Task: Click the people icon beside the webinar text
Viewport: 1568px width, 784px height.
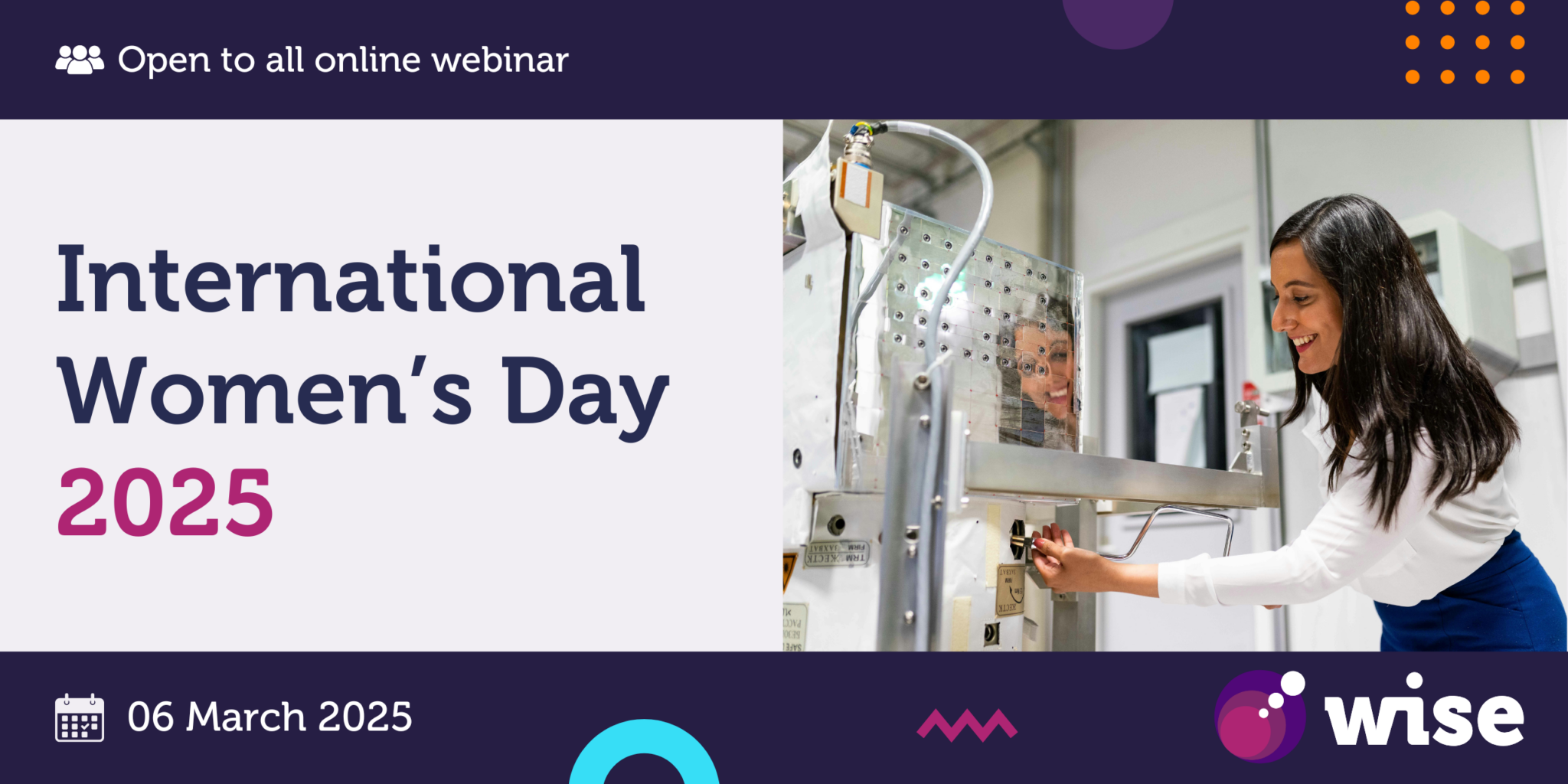Action: (x=79, y=60)
